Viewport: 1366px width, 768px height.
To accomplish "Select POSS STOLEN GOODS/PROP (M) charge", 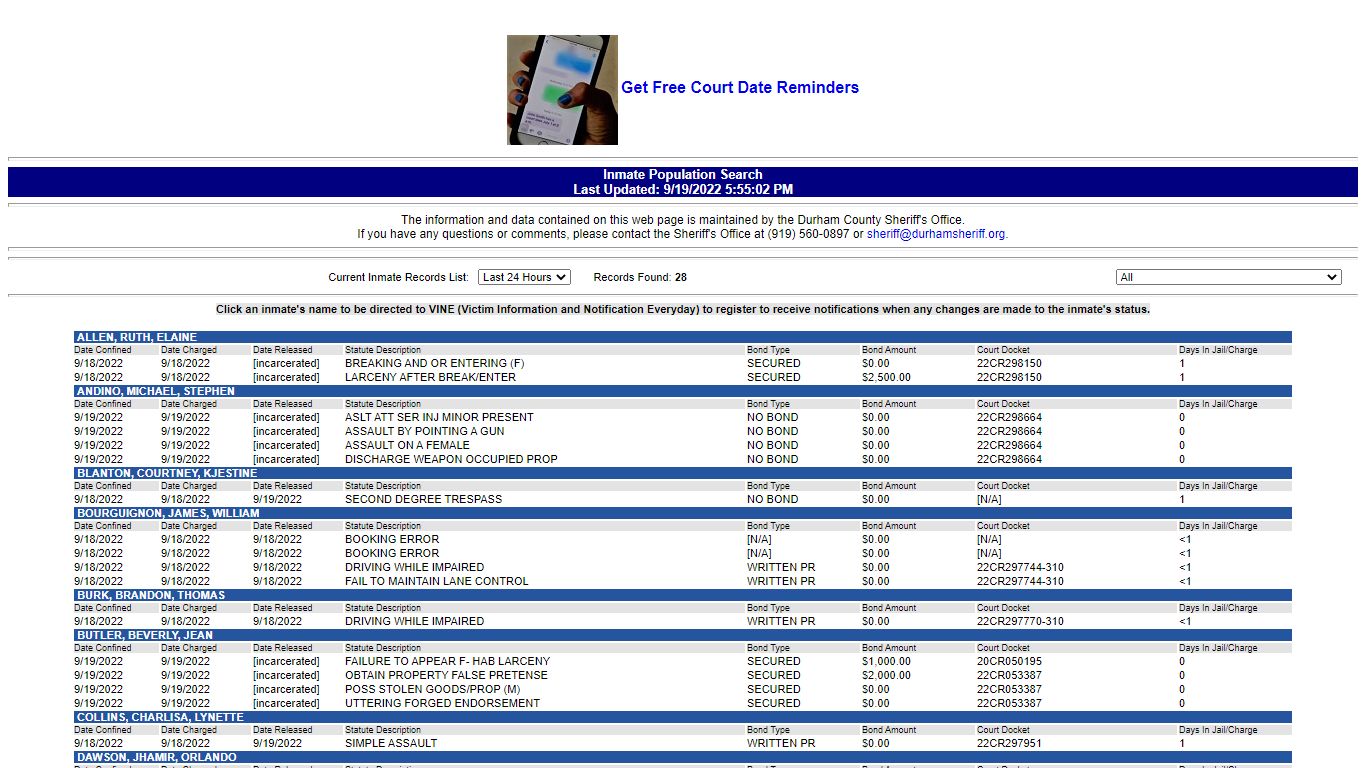I will coord(433,689).
